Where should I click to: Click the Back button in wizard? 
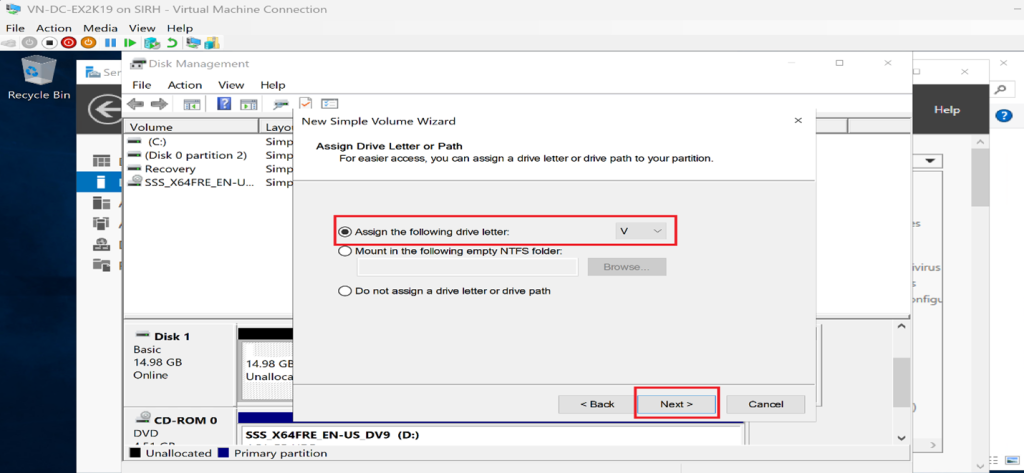pyautogui.click(x=597, y=404)
